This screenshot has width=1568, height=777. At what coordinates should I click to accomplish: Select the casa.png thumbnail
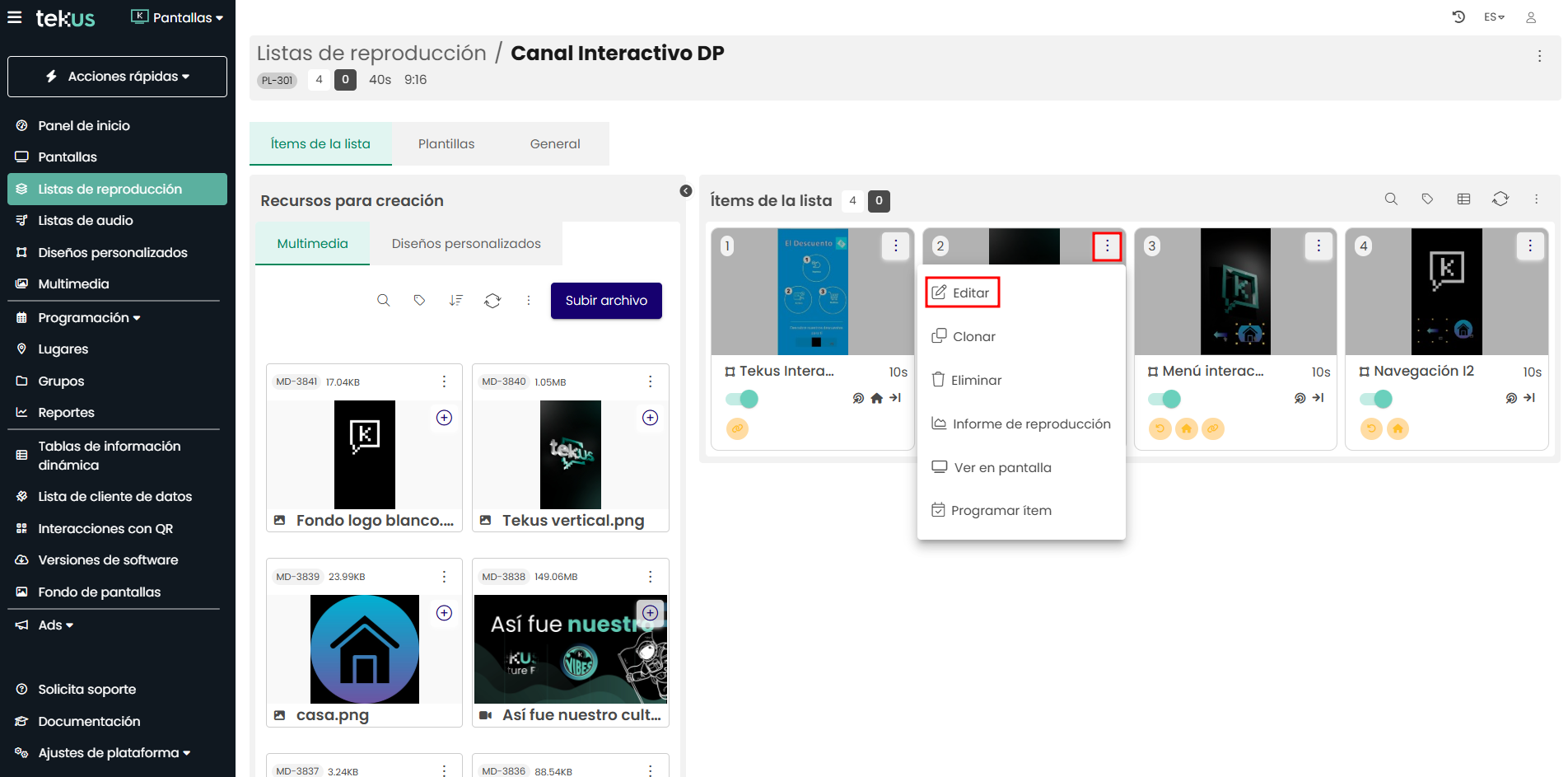(364, 649)
